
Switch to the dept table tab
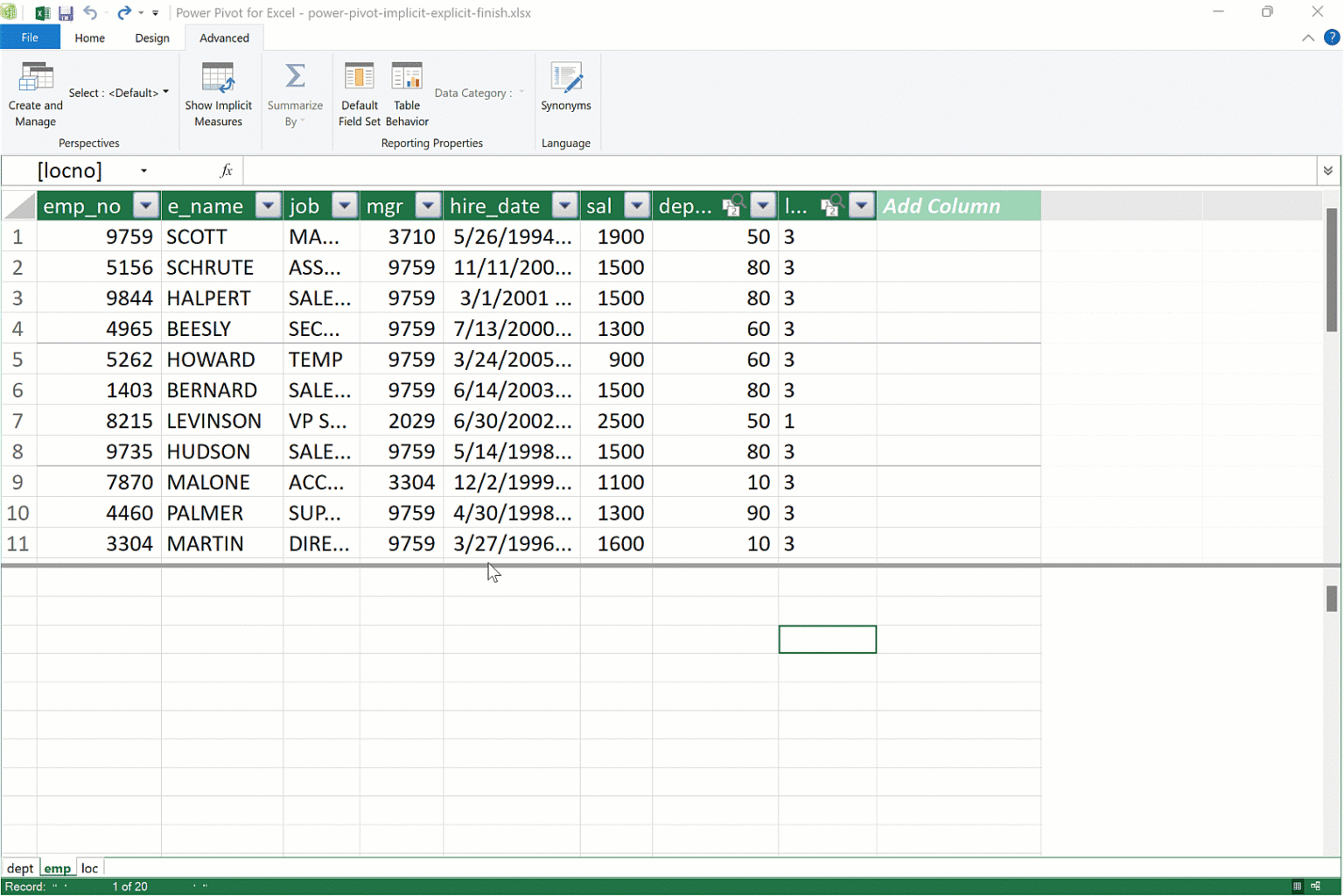point(19,868)
